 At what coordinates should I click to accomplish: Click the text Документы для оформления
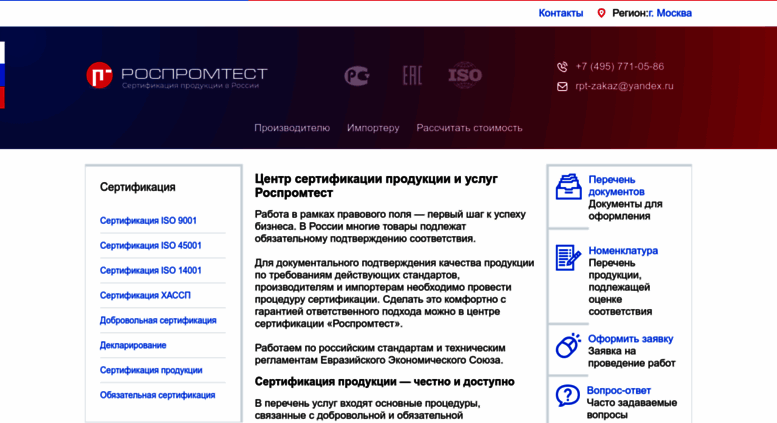(x=625, y=210)
